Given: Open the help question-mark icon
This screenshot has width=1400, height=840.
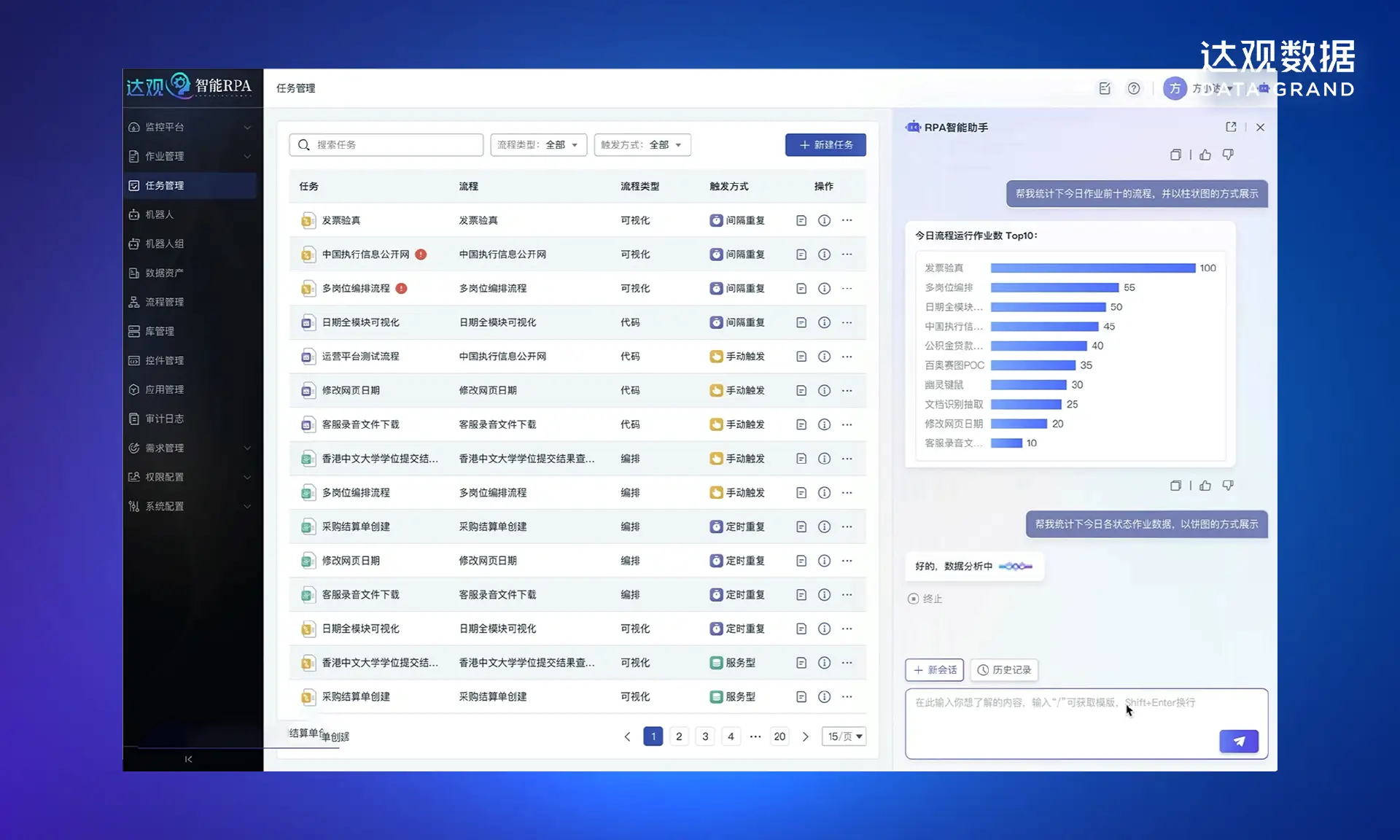Looking at the screenshot, I should (x=1133, y=88).
